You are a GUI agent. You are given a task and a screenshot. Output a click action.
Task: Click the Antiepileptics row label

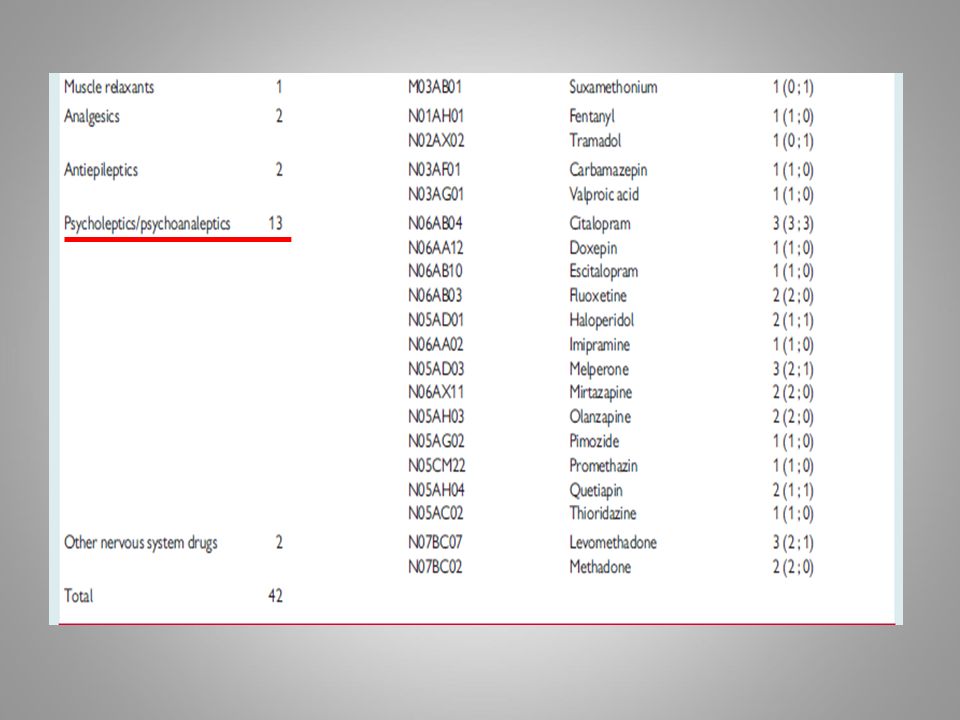point(101,170)
